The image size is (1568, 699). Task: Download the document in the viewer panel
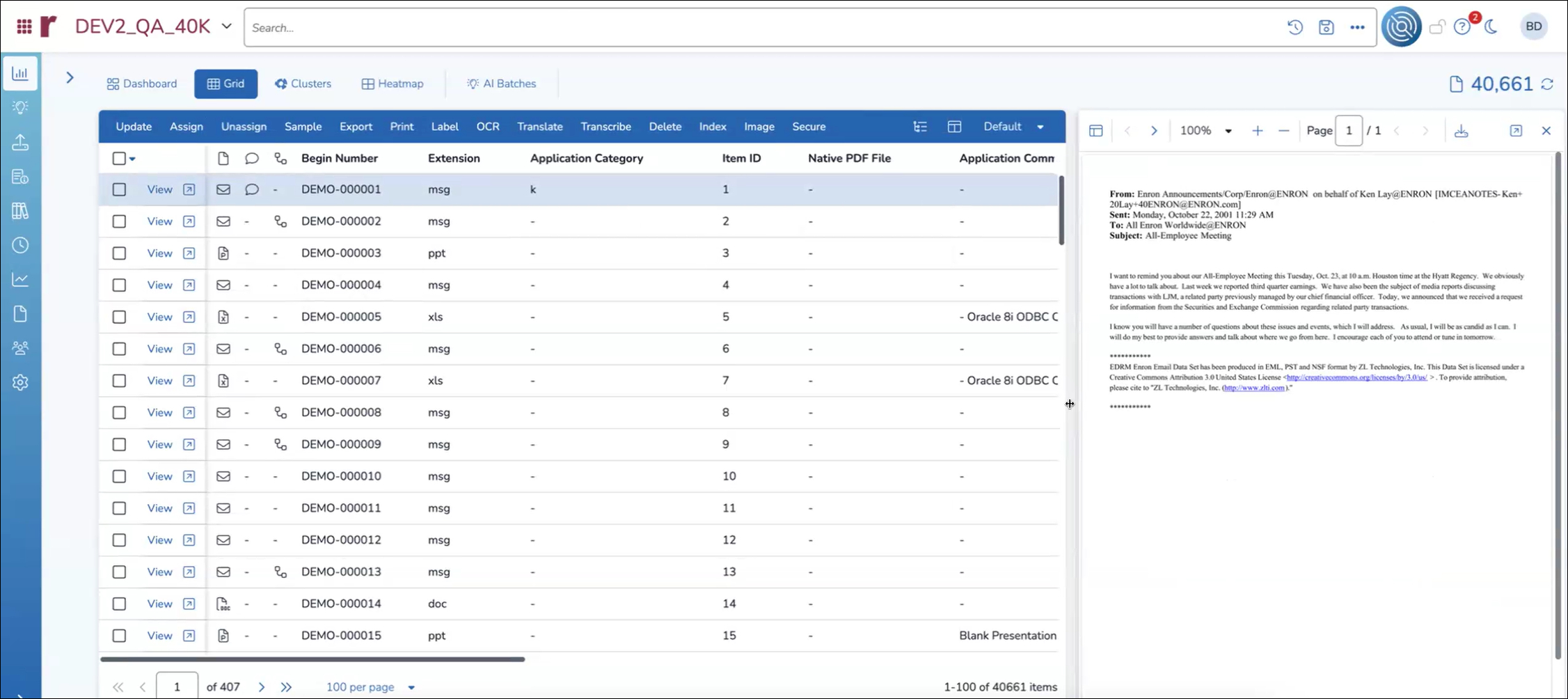point(1461,131)
